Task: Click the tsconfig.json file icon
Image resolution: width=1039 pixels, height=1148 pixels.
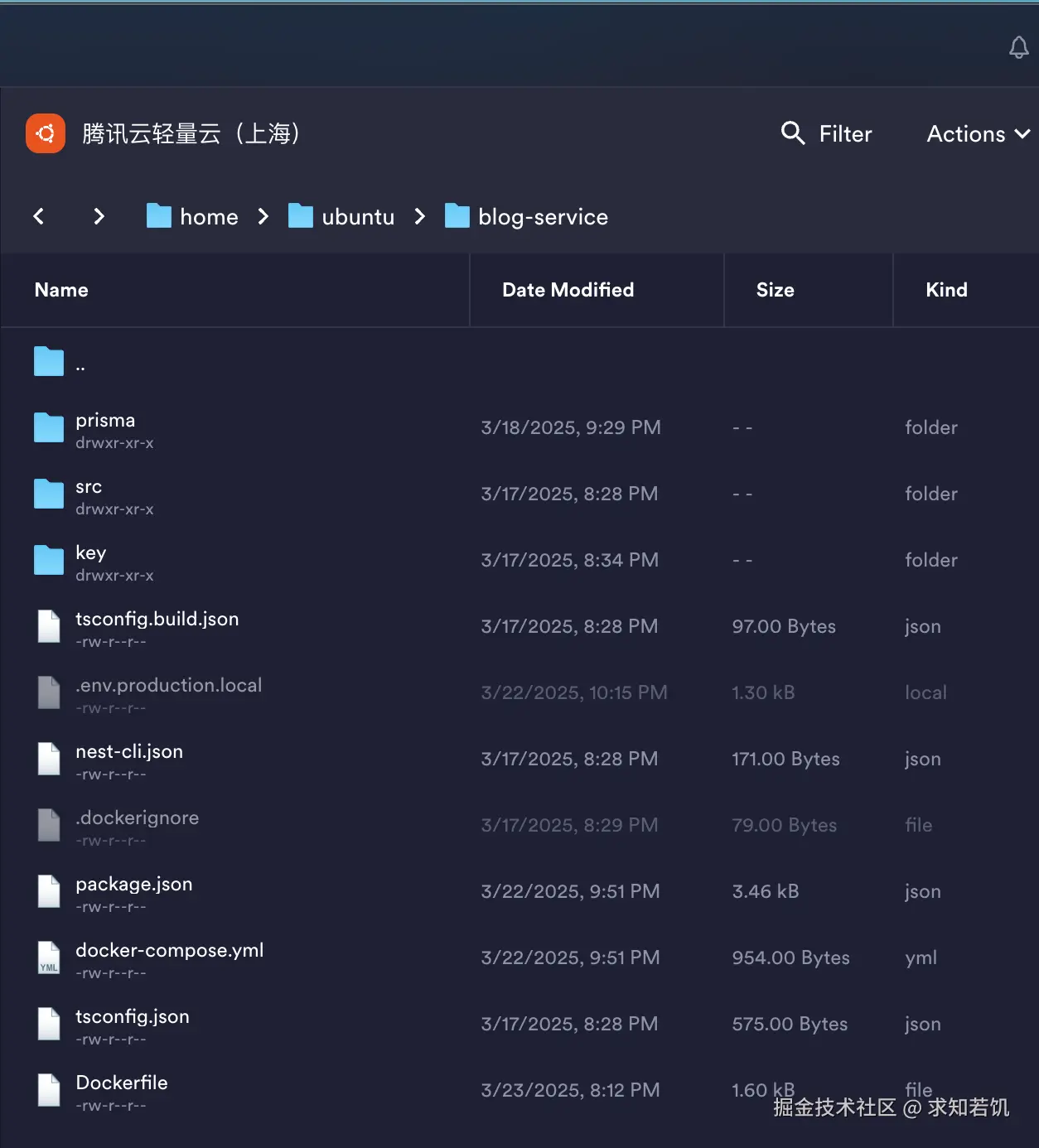Action: tap(49, 1024)
